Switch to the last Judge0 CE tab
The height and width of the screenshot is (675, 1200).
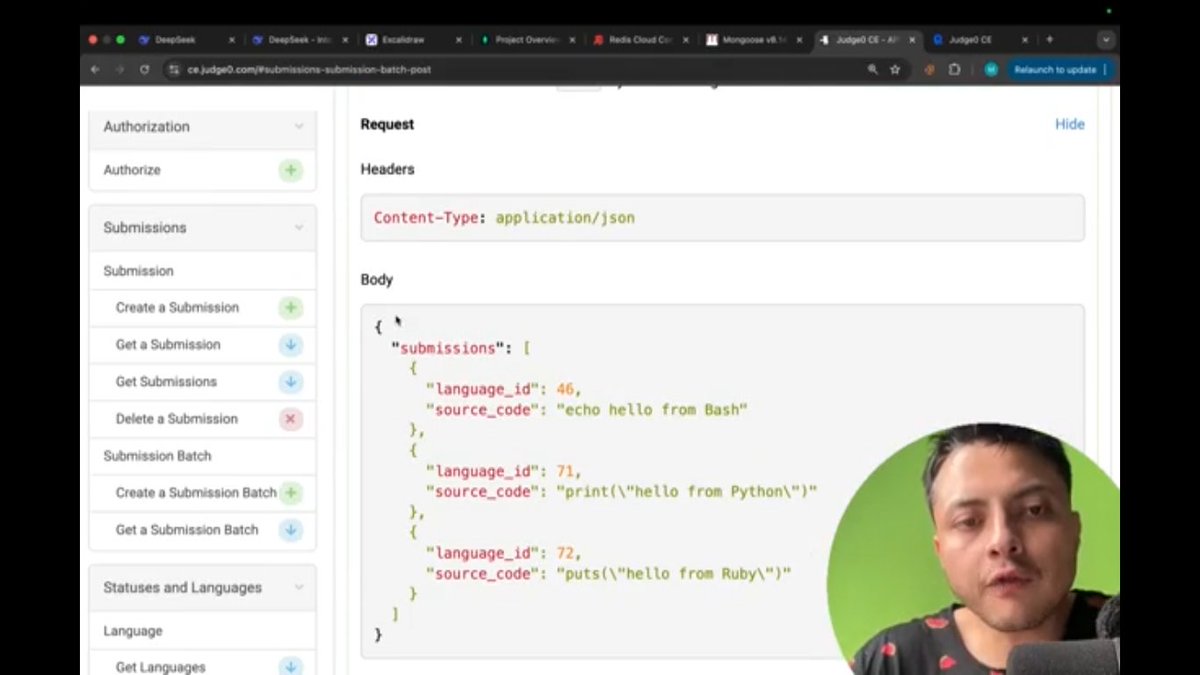pyautogui.click(x=980, y=40)
